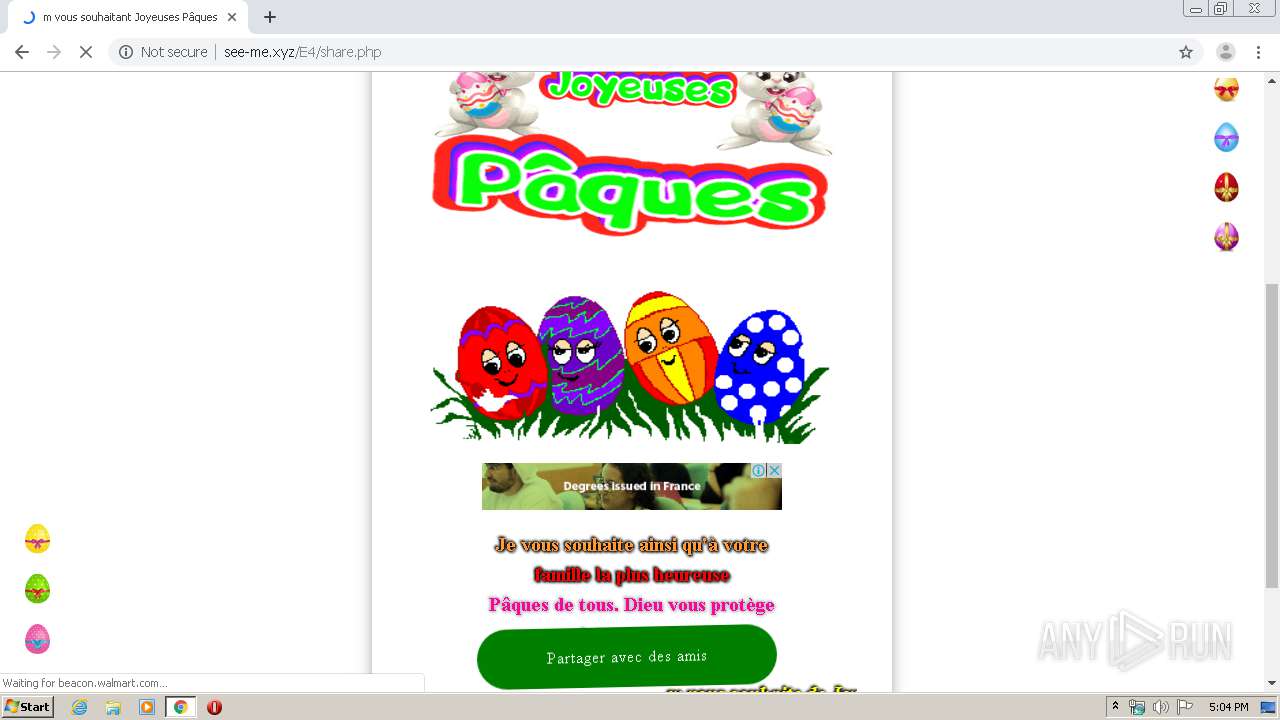Open the Chrome three-dot menu
Image resolution: width=1280 pixels, height=720 pixels.
(1258, 52)
